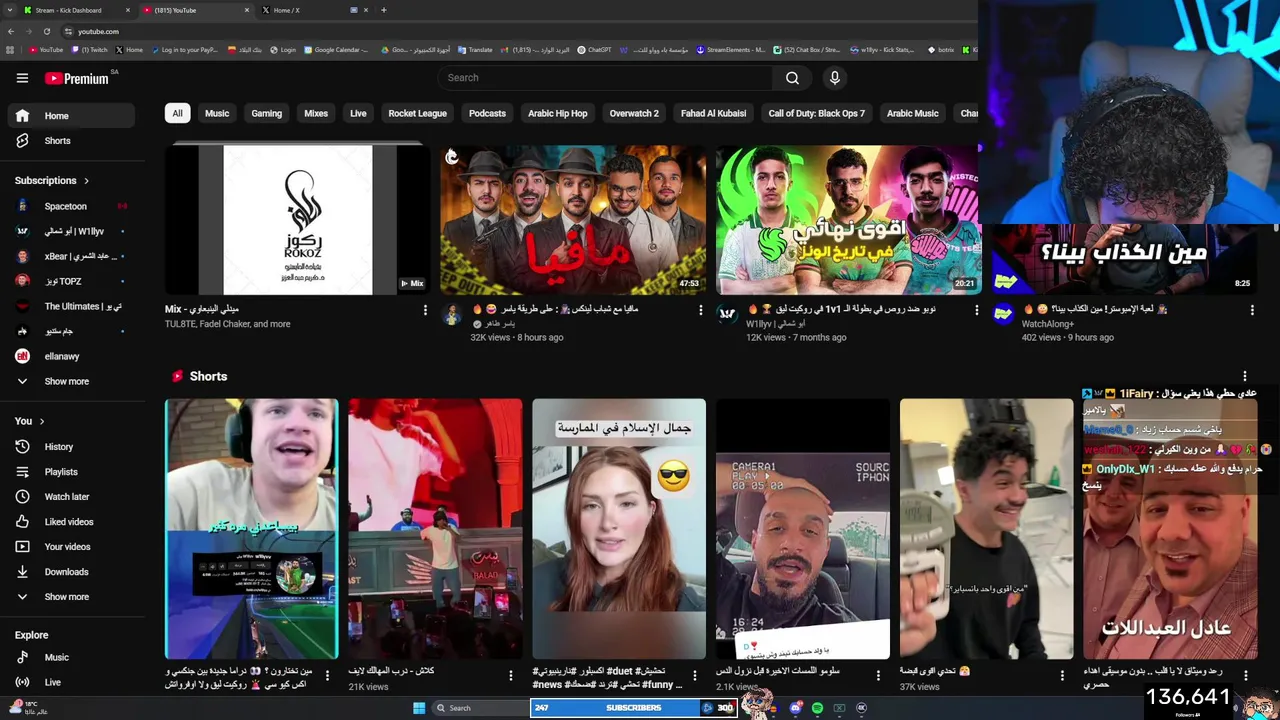The width and height of the screenshot is (1280, 720).
Task: Open more options for WatchAlong+ video
Action: [x=1251, y=311]
